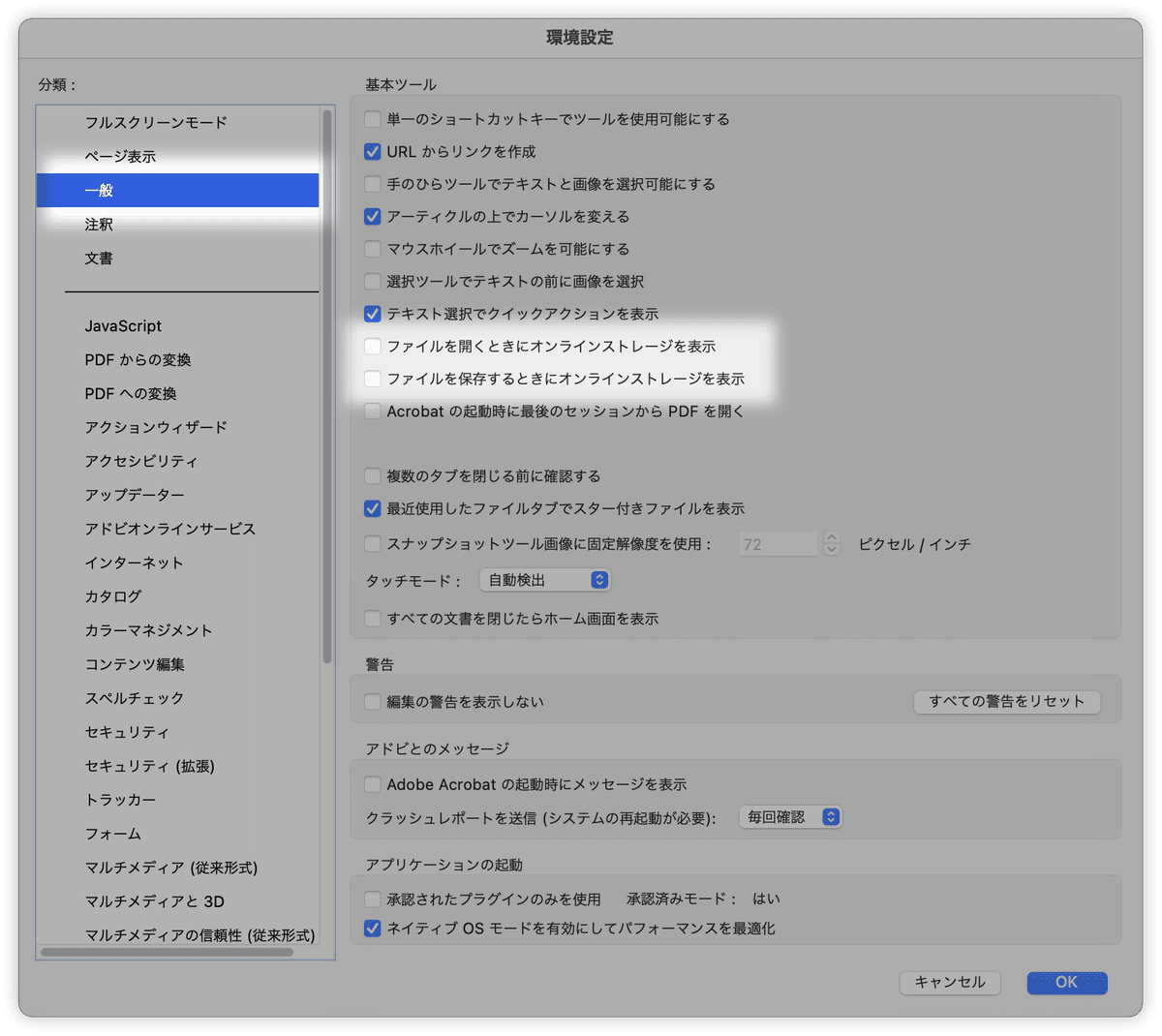Open the タッチモード 自動検出 dropdown
1162x1036 pixels.
pos(545,580)
